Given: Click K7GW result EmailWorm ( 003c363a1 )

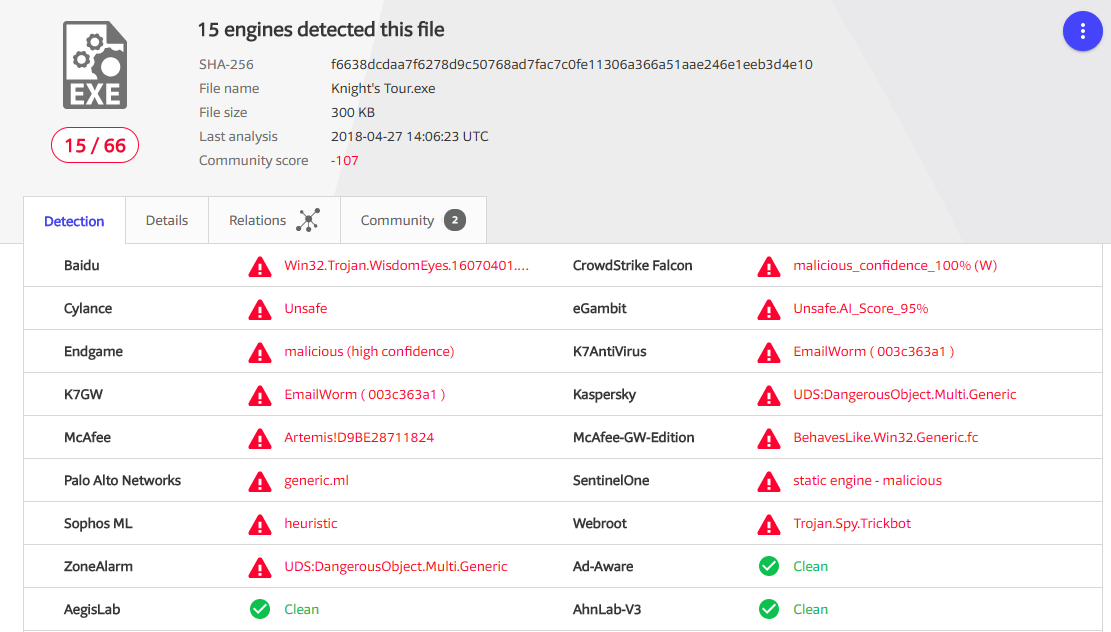Looking at the screenshot, I should click(x=365, y=395).
